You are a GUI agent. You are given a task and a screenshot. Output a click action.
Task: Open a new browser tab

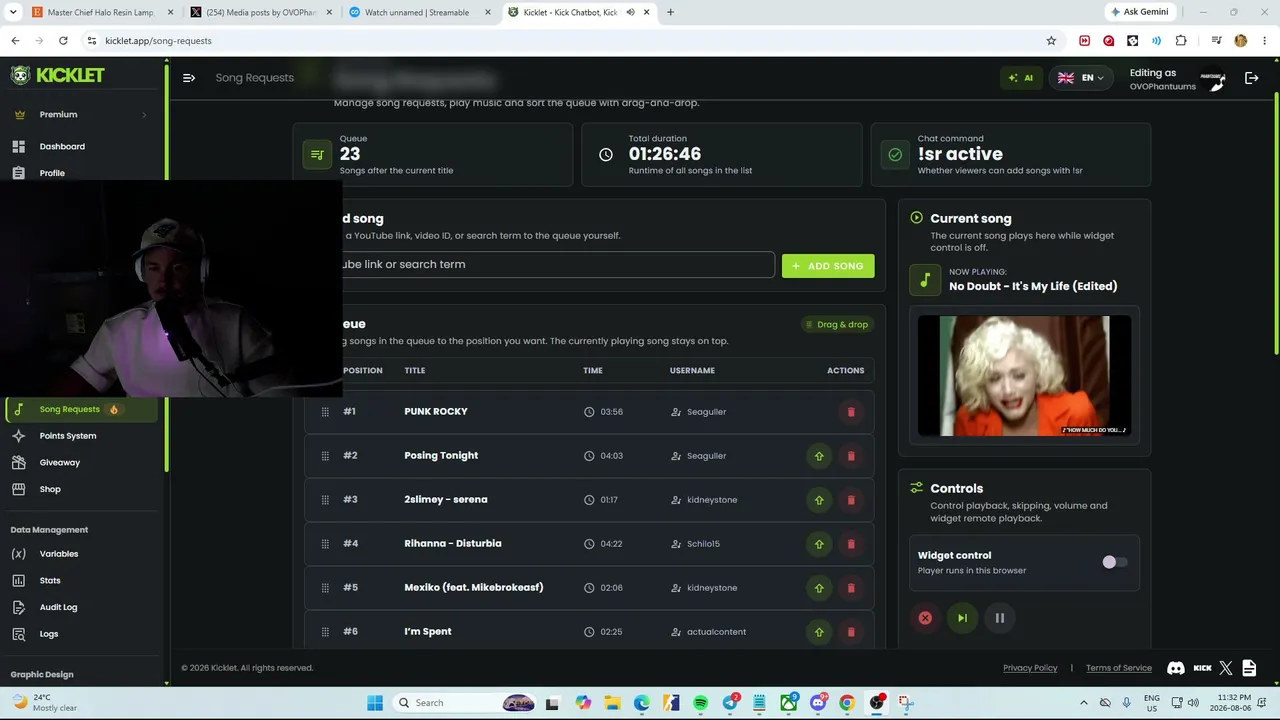coord(670,13)
